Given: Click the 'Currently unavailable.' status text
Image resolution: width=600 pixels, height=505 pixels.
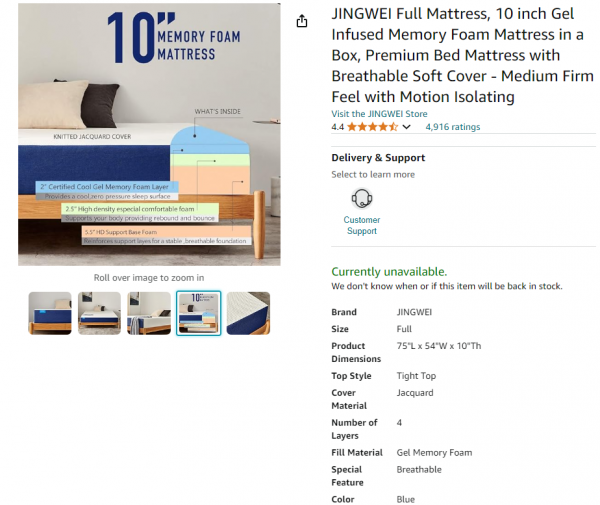Looking at the screenshot, I should click(389, 272).
